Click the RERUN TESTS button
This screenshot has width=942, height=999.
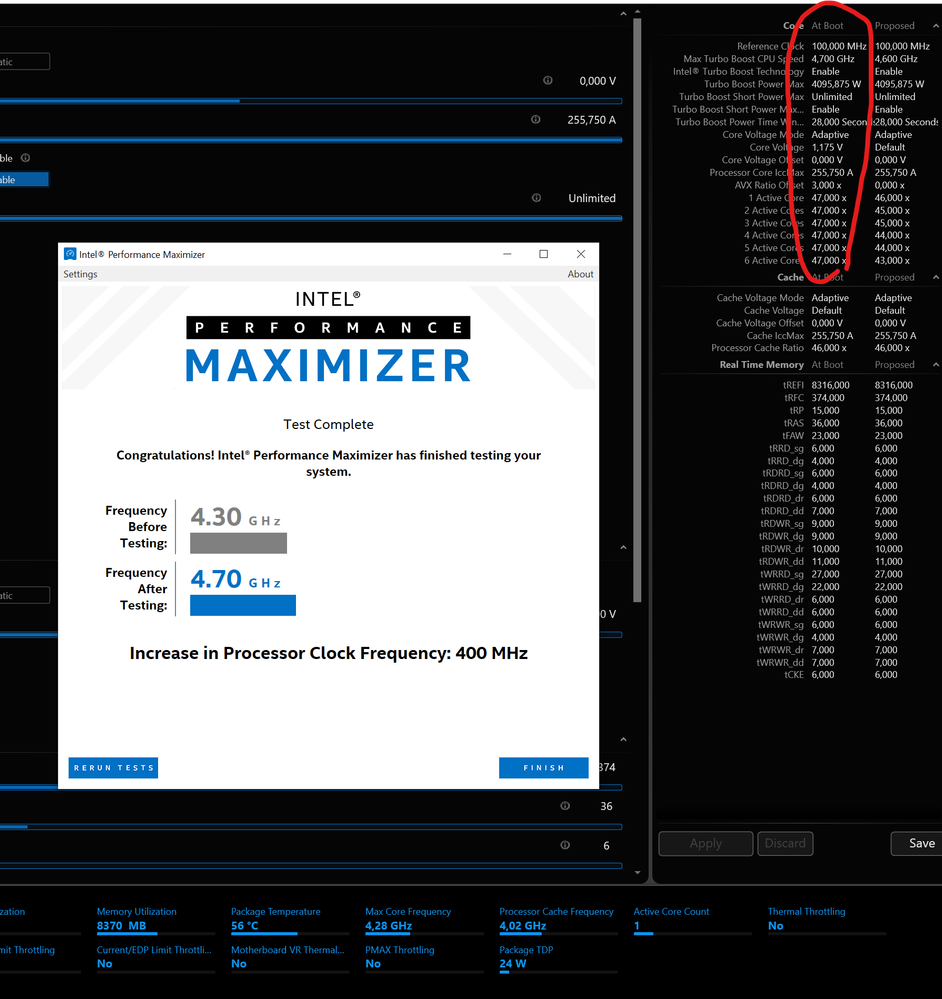click(113, 768)
